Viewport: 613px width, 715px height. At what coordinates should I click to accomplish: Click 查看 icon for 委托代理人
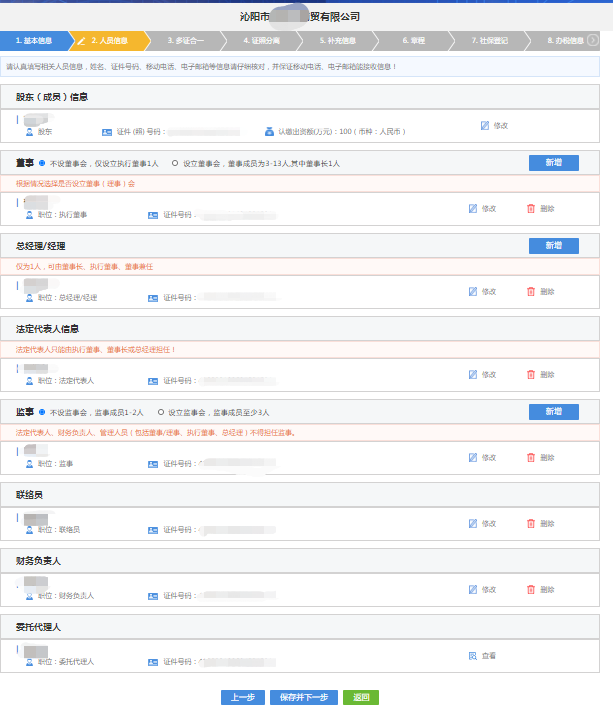pos(473,656)
